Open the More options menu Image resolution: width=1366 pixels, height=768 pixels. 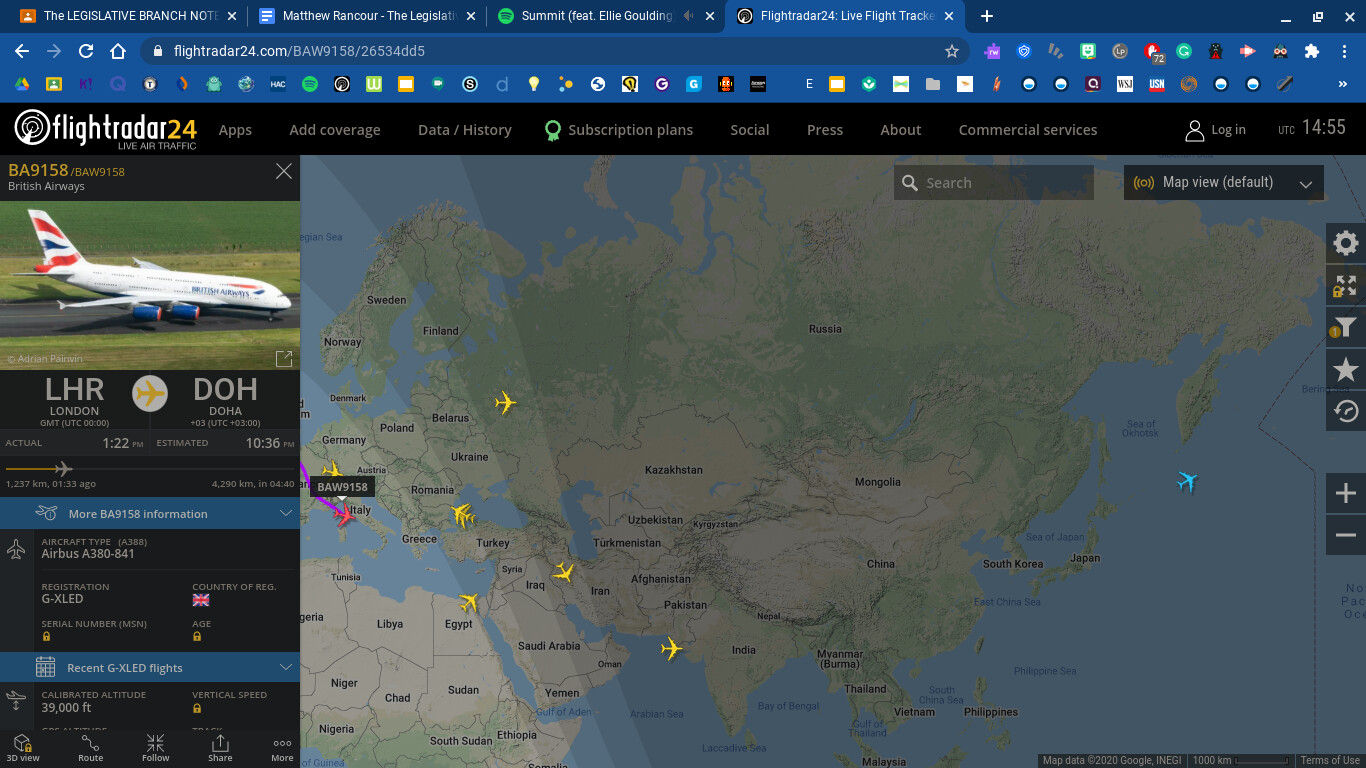[283, 748]
